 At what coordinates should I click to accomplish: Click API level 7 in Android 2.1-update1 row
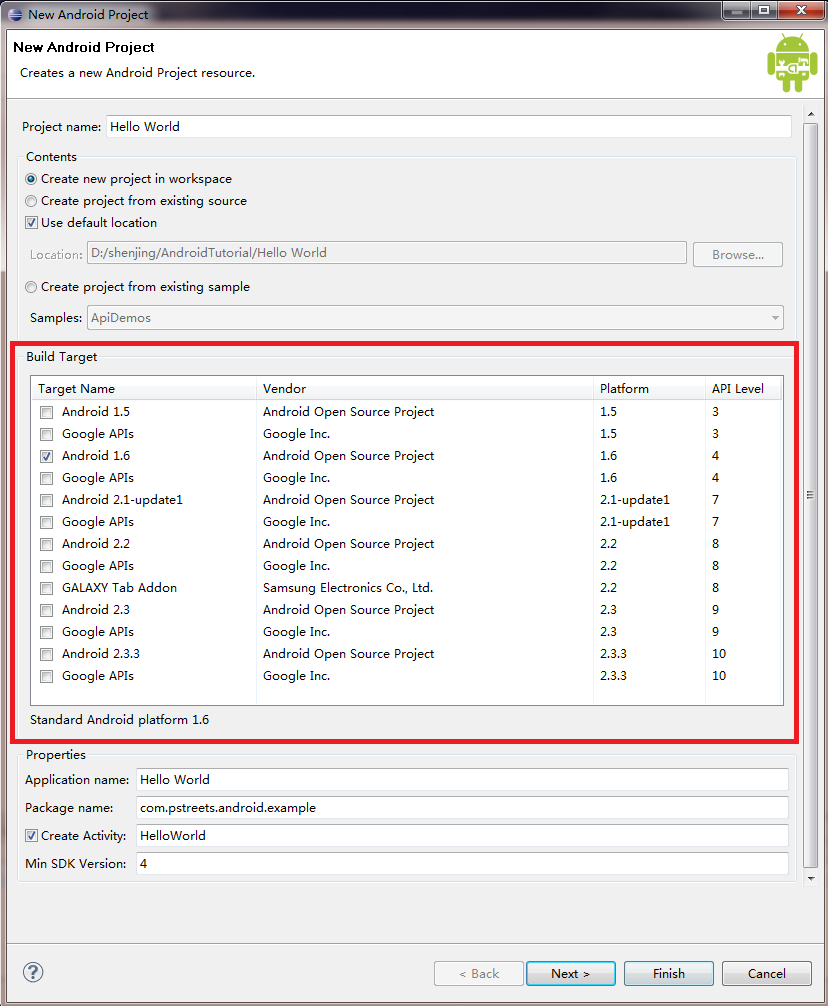[x=715, y=500]
